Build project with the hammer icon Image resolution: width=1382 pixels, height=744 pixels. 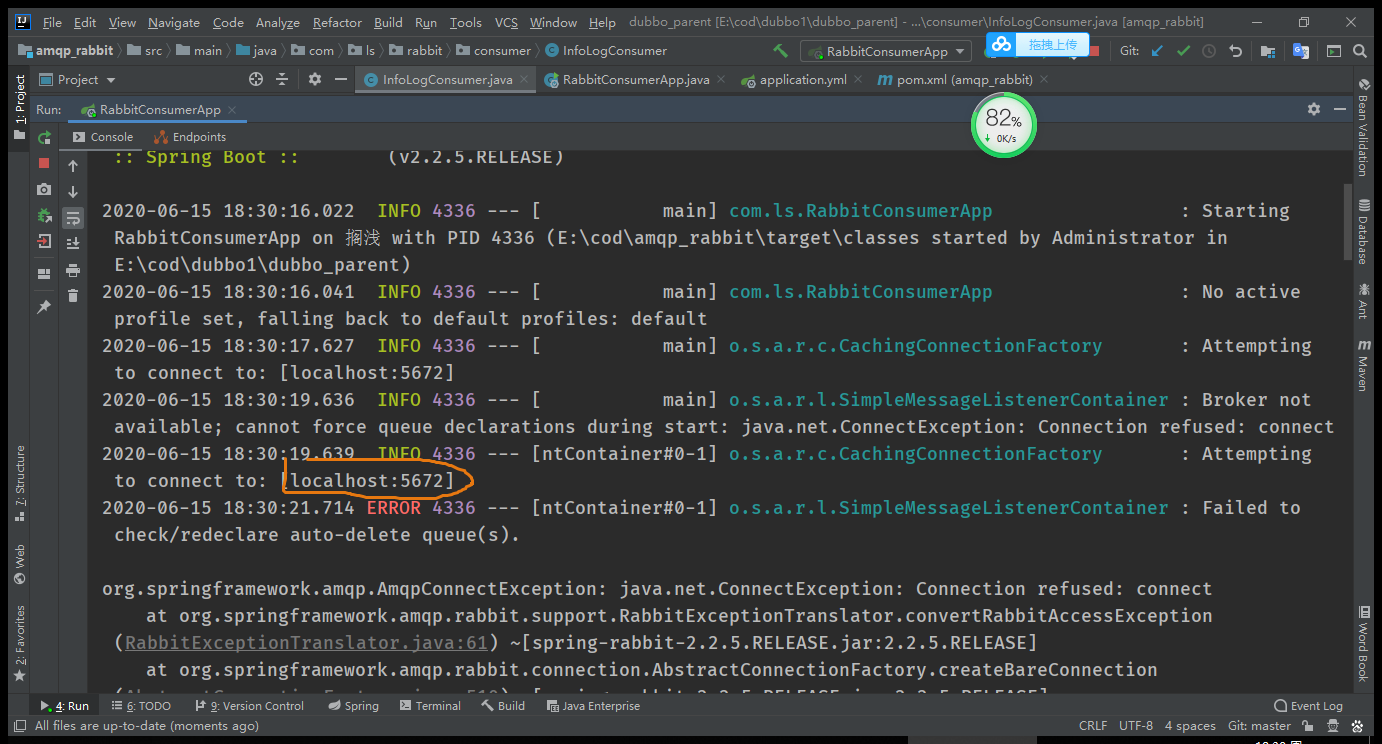pos(781,50)
